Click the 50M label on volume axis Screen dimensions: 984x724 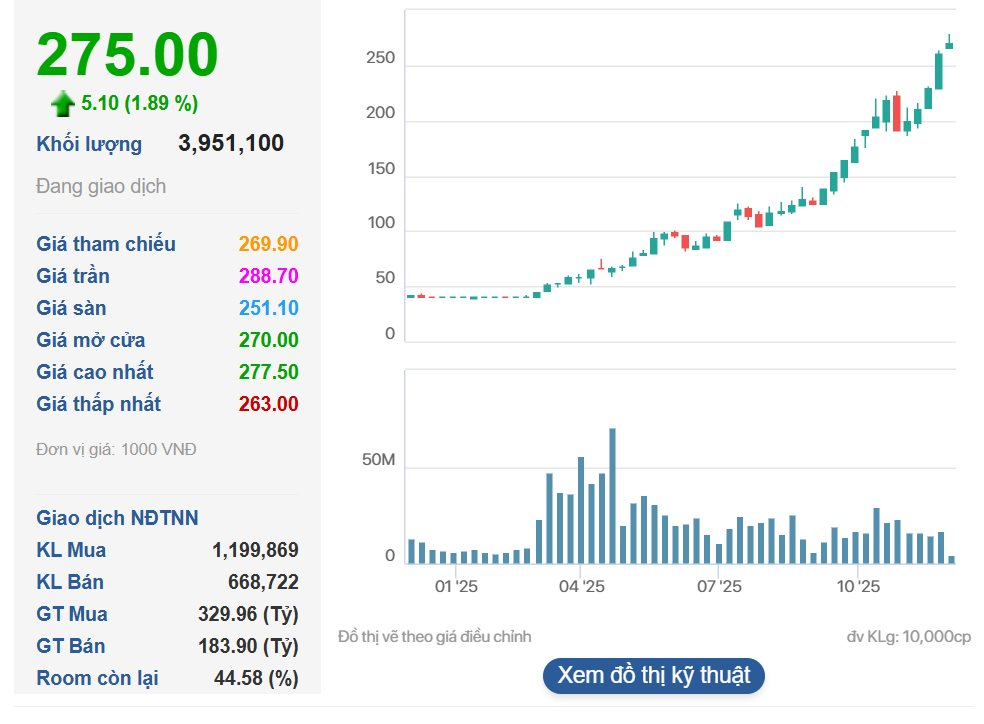(378, 461)
